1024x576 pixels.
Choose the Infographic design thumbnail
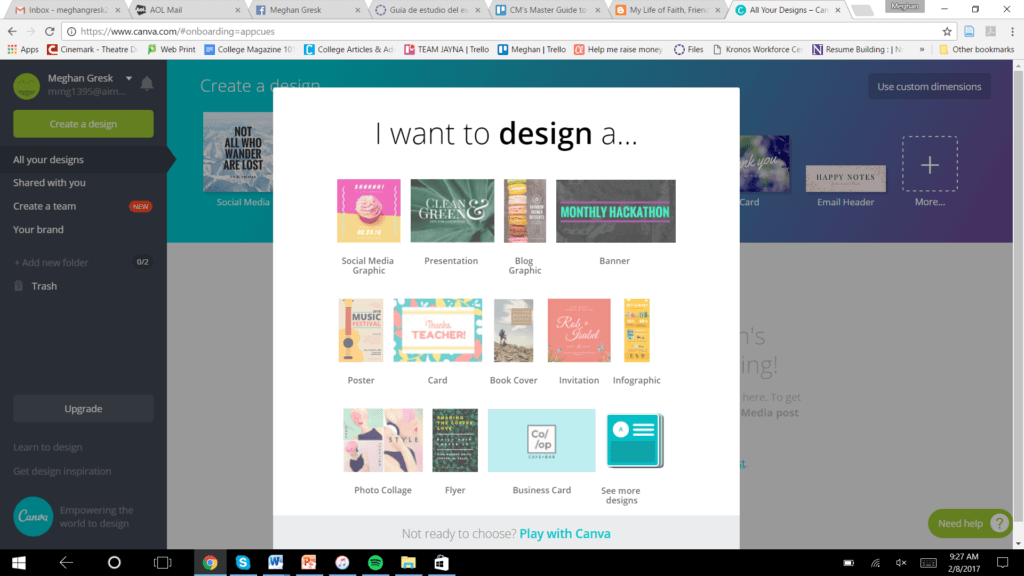pos(636,330)
